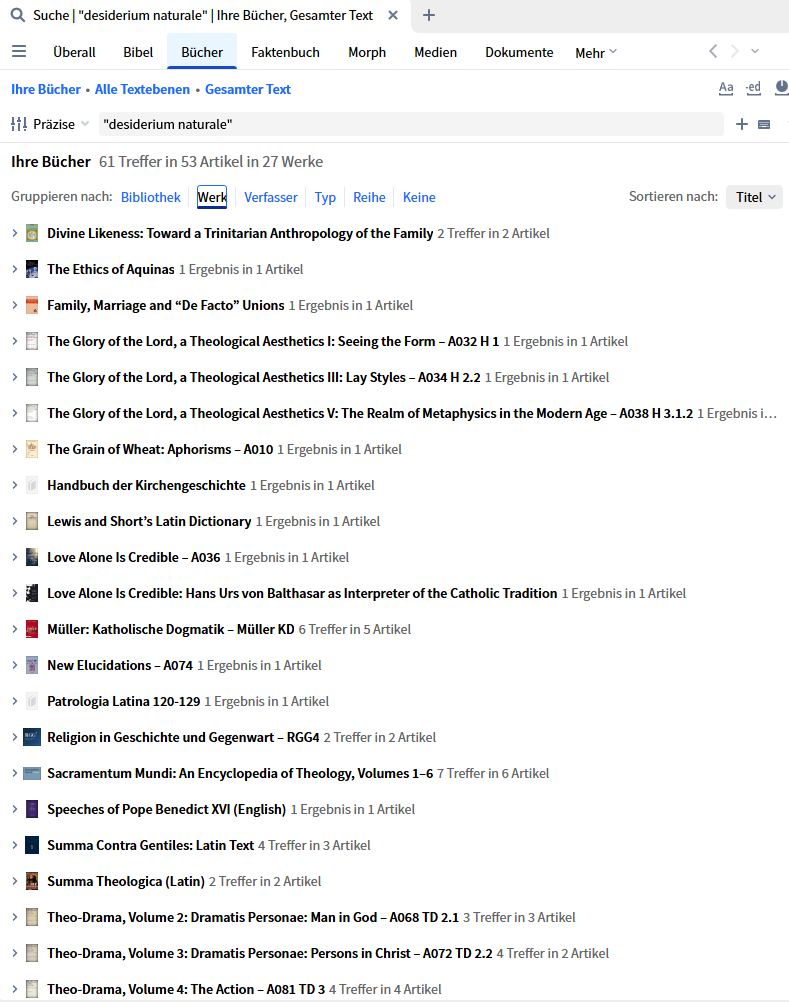Click The Grain of Wheat cover icon
The height and width of the screenshot is (1002, 789).
(32, 449)
